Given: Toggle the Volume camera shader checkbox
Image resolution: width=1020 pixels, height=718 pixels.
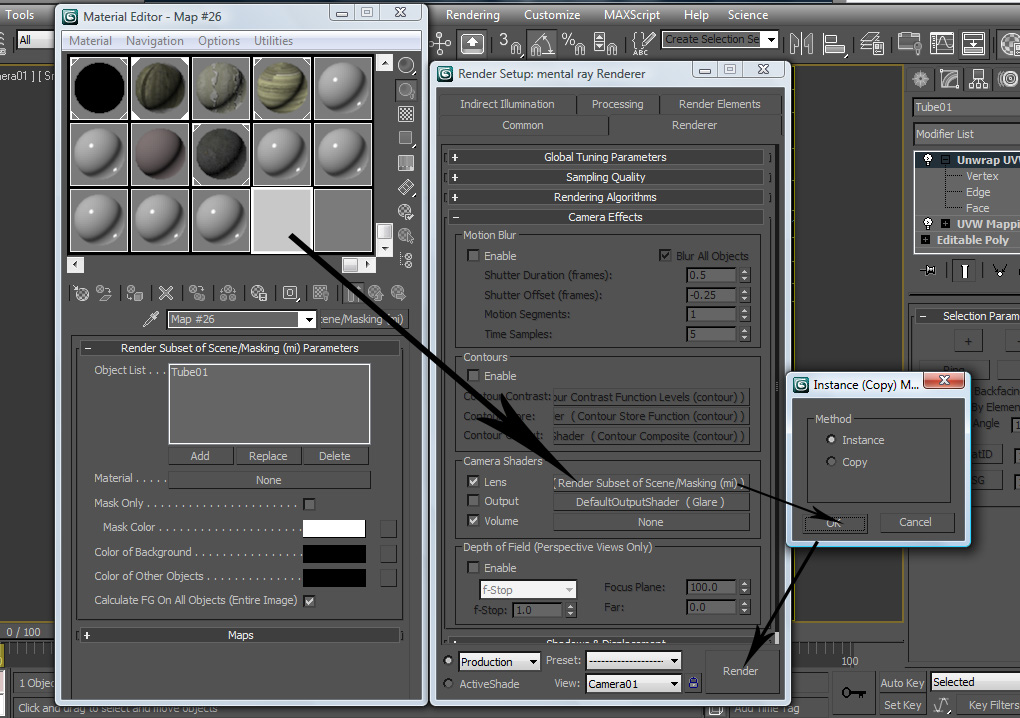Looking at the screenshot, I should pyautogui.click(x=474, y=520).
